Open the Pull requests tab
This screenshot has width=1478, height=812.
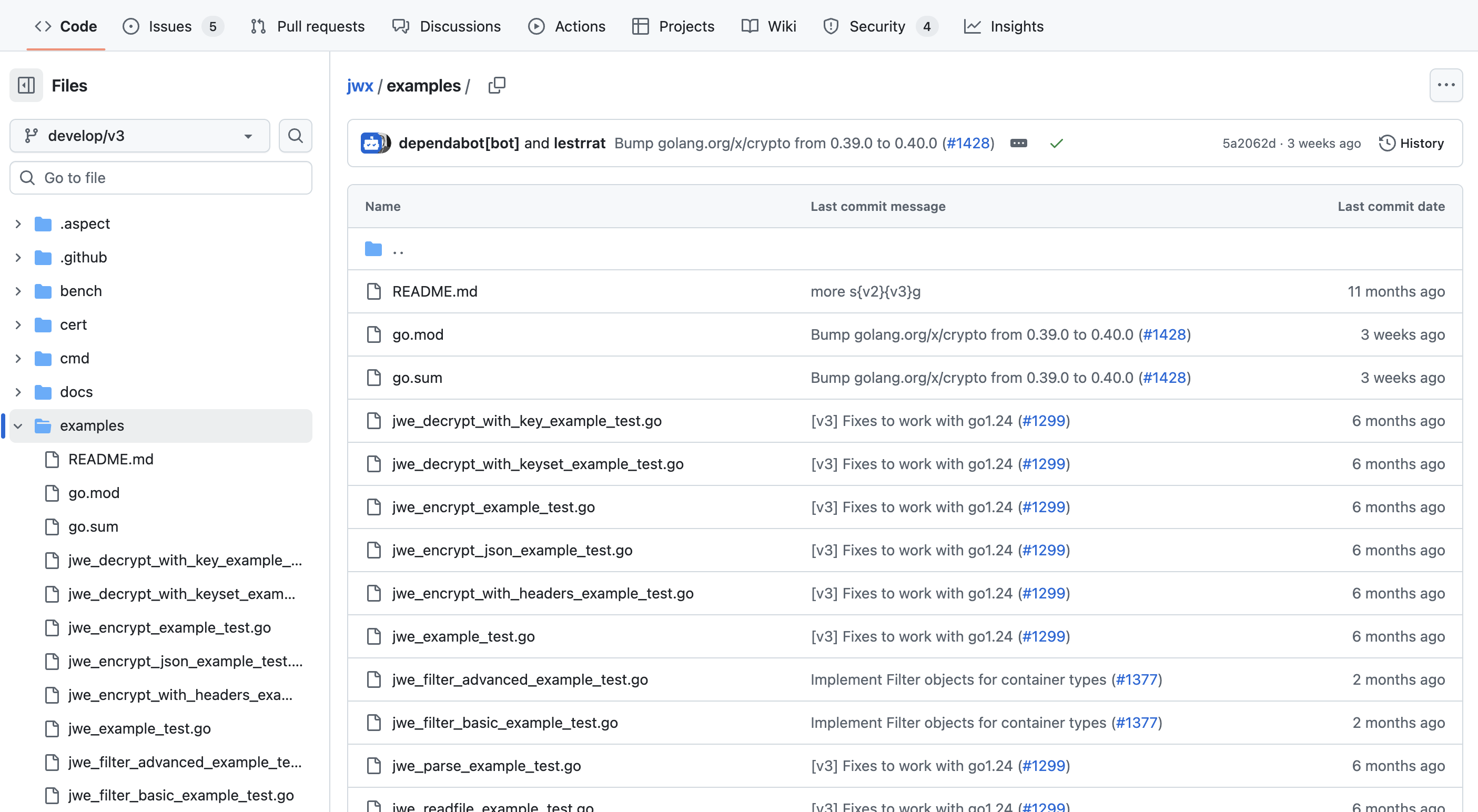tap(308, 26)
